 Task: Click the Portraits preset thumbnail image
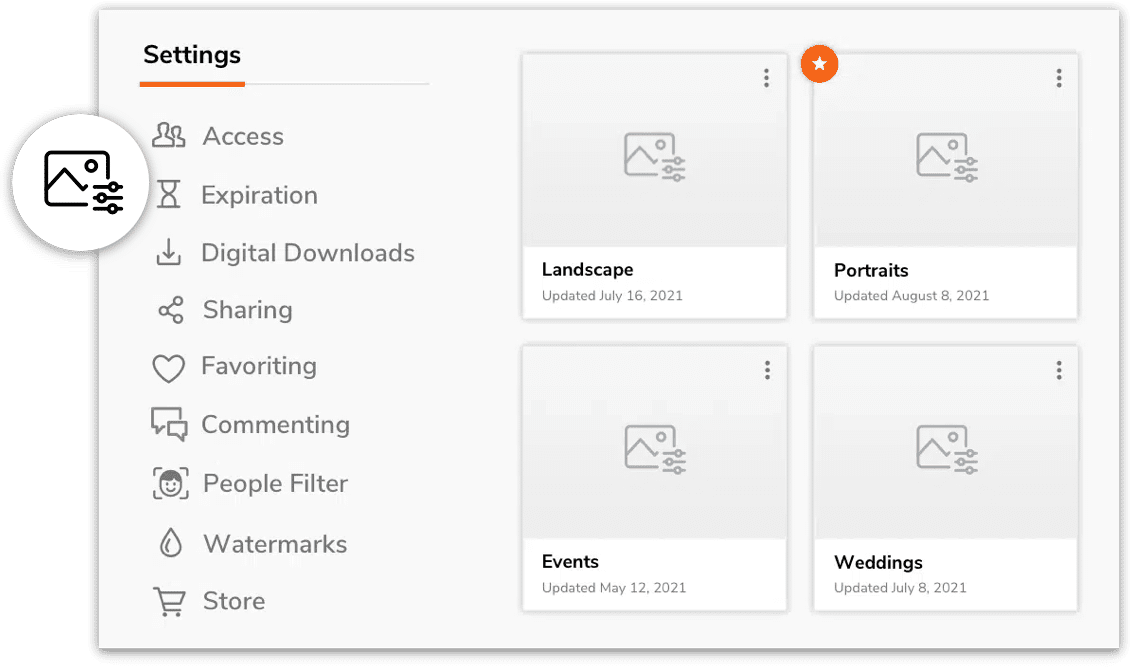point(946,151)
